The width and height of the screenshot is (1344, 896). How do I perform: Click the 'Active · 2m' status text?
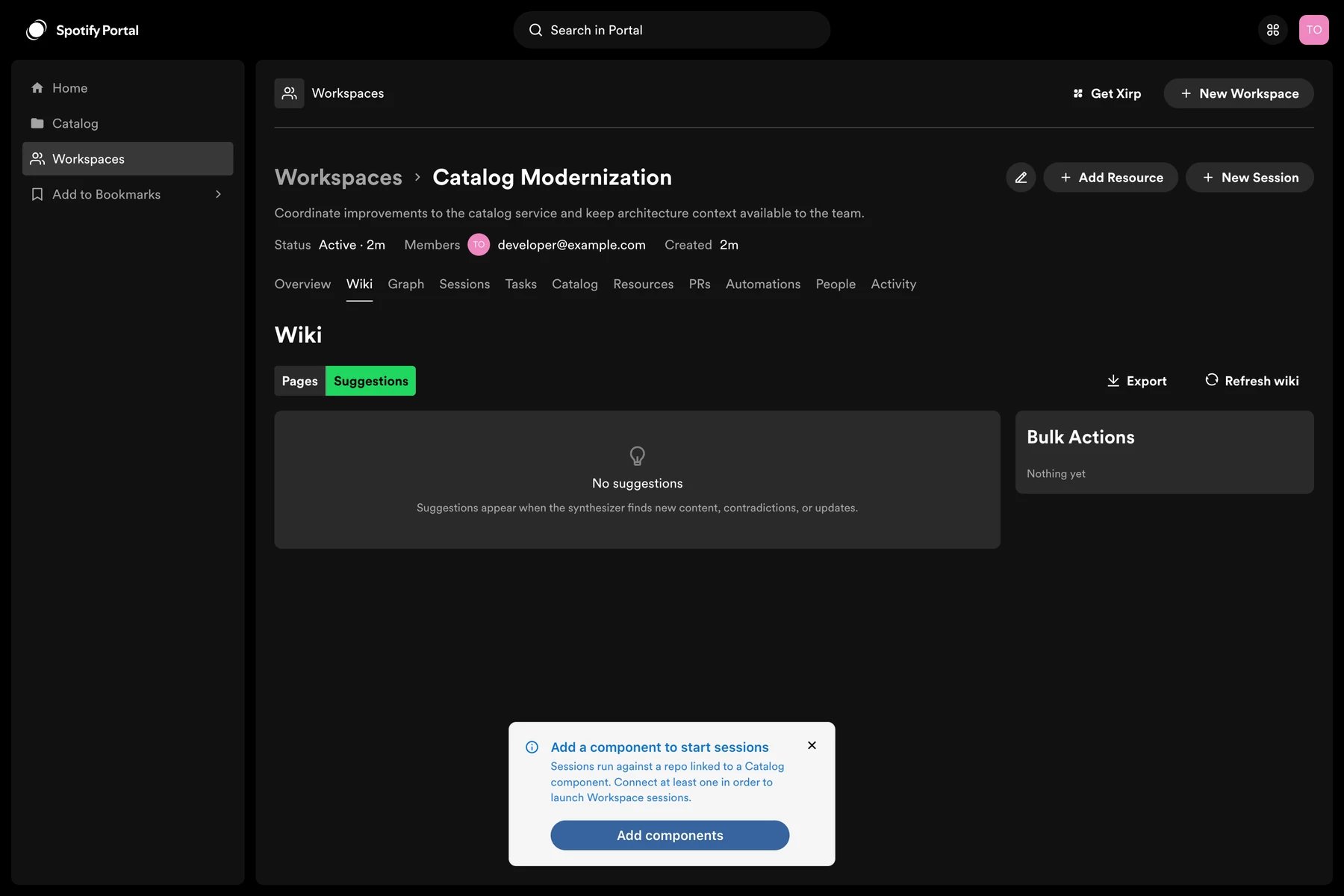[x=352, y=245]
